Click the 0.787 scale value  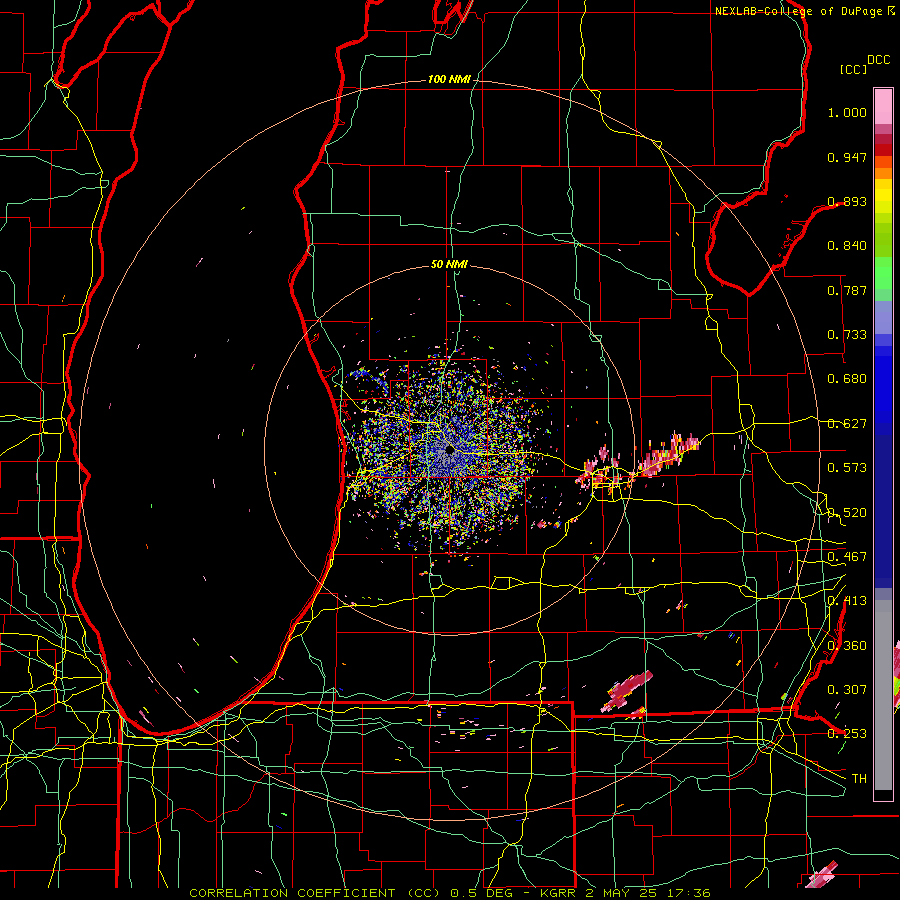pos(847,290)
